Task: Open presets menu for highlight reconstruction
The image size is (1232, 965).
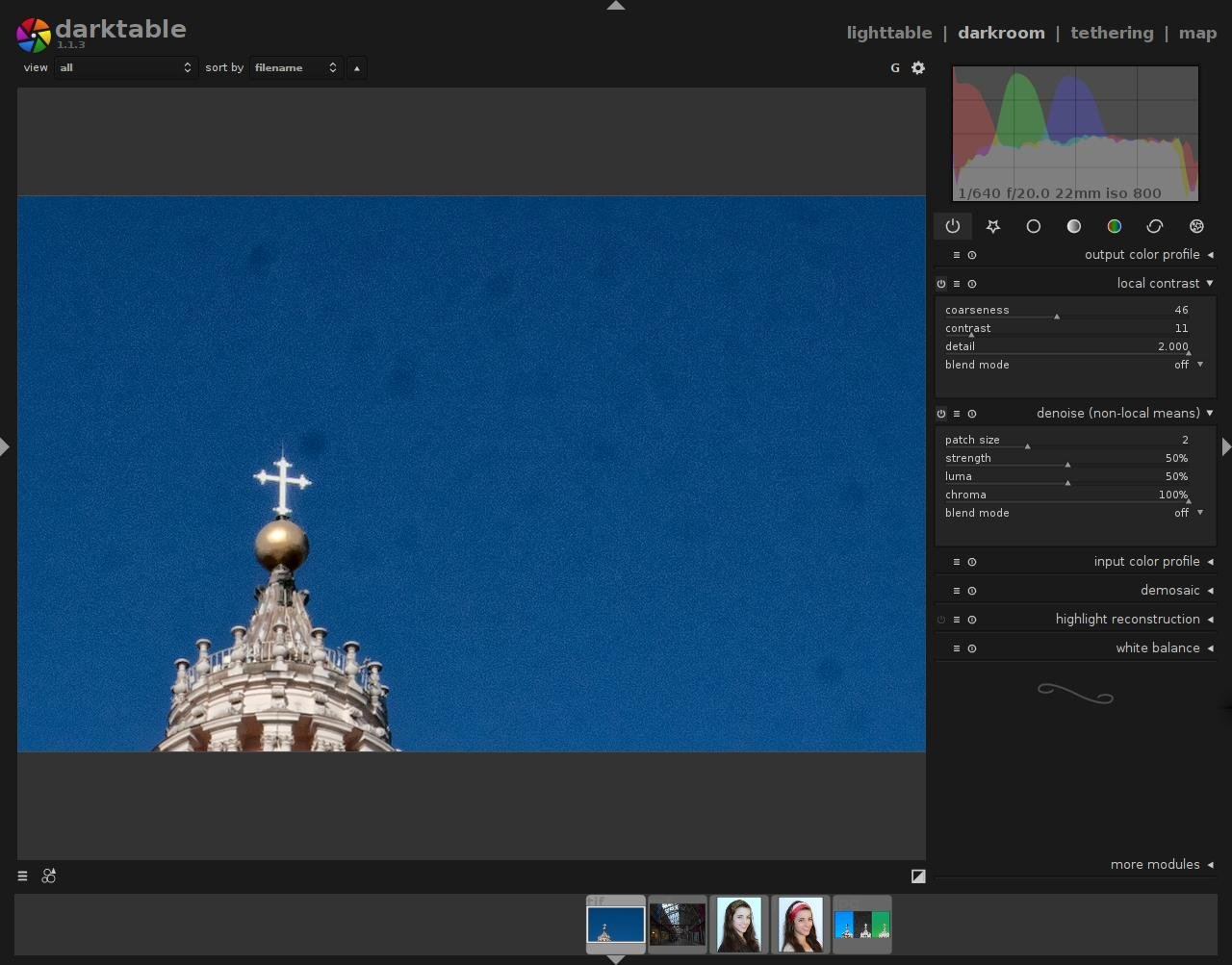Action: point(957,620)
